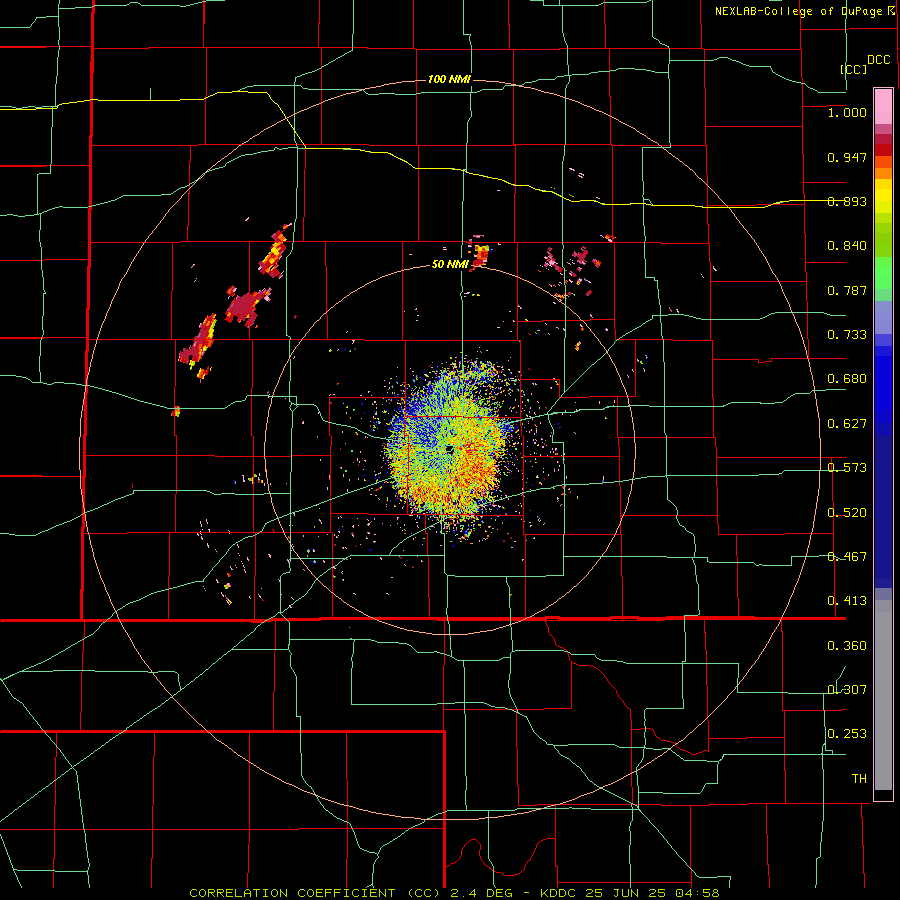The width and height of the screenshot is (900, 900).
Task: Click the 0.573 color scale value
Action: pyautogui.click(x=847, y=468)
